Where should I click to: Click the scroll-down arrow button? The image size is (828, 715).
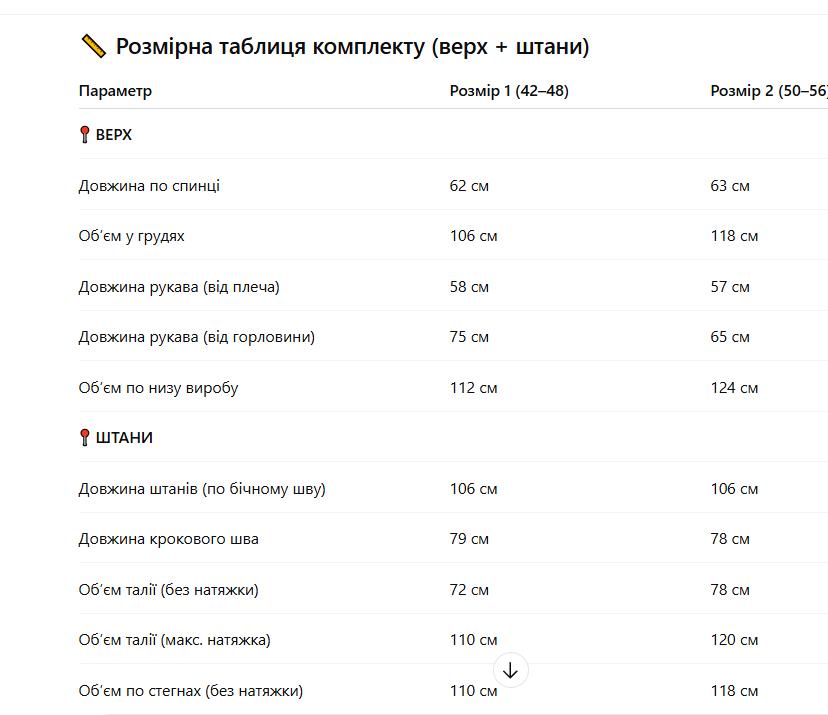tap(510, 671)
